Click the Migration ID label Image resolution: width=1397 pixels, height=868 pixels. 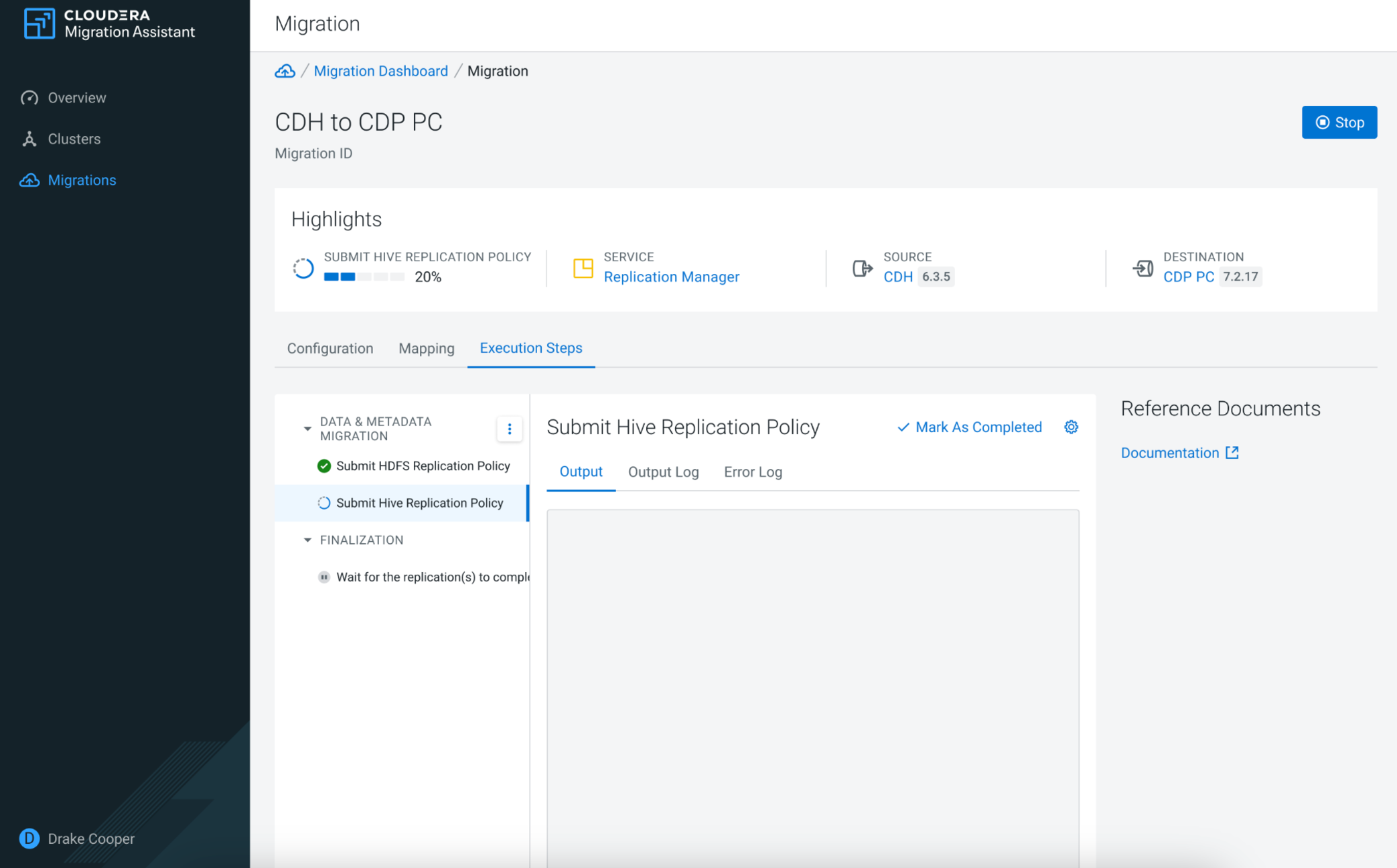[x=313, y=153]
